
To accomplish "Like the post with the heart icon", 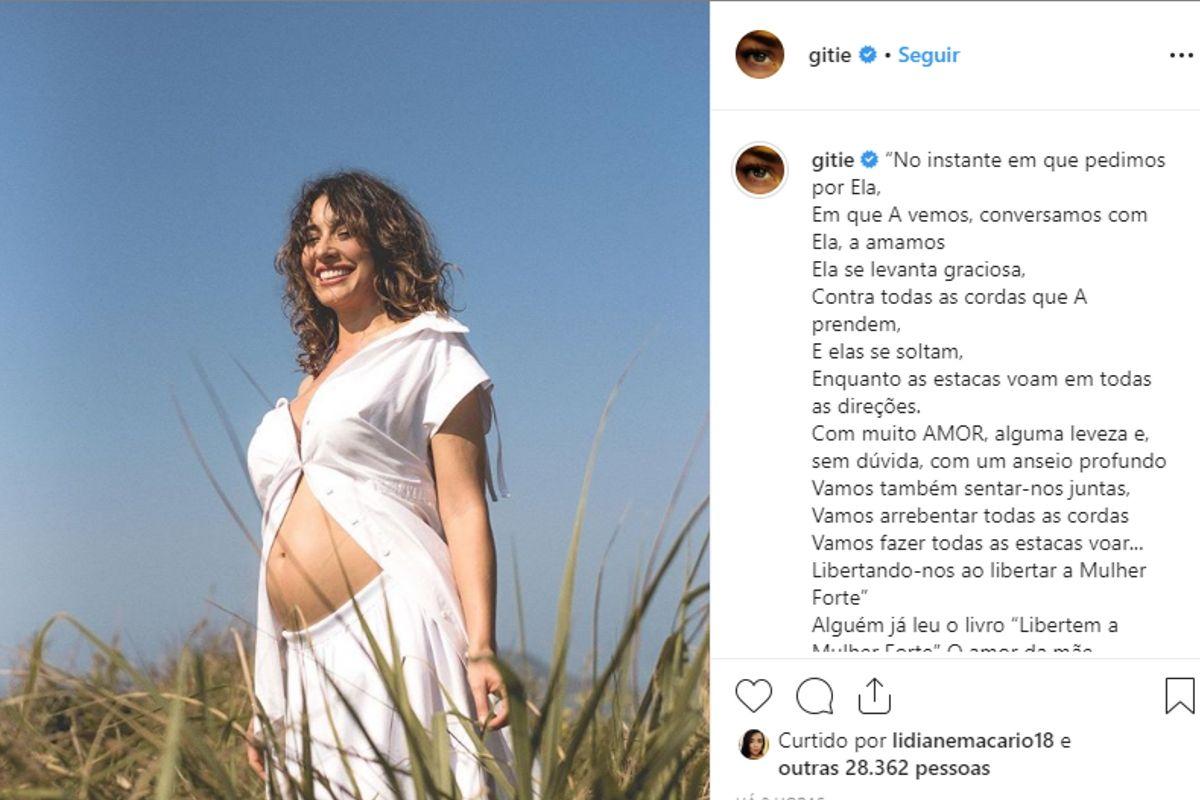I will (x=753, y=695).
